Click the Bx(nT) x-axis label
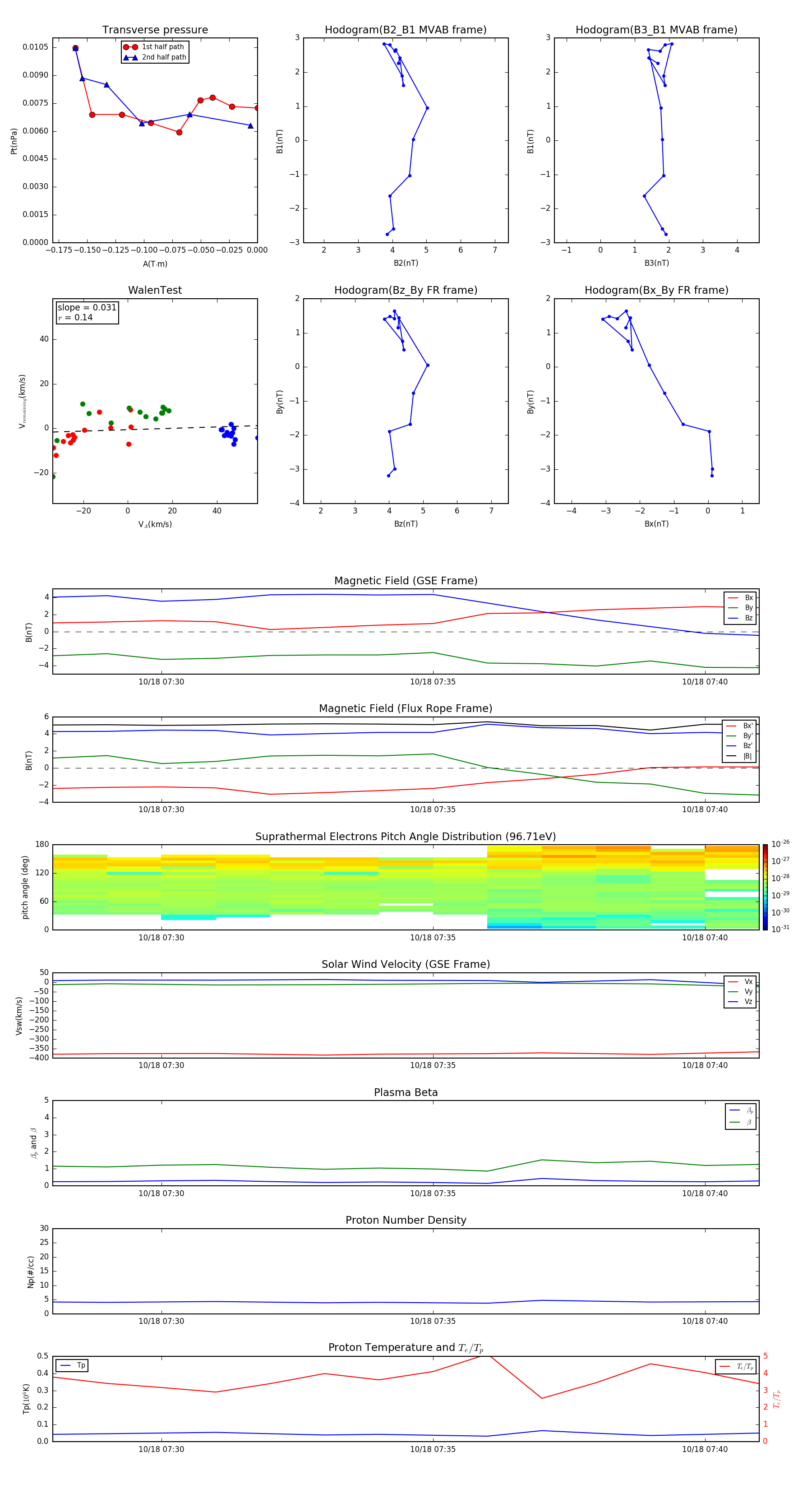 [656, 524]
